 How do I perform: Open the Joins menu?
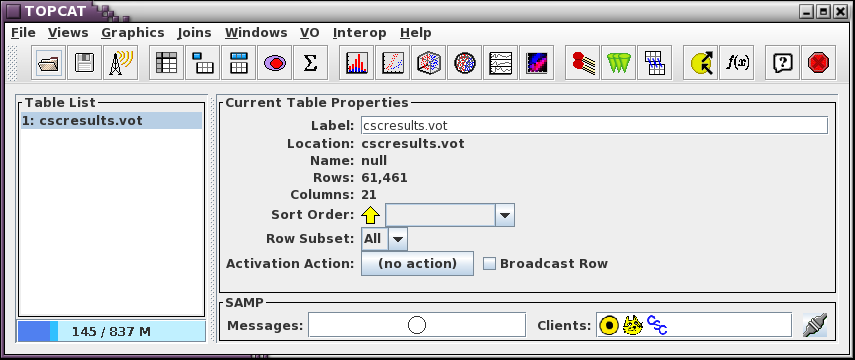tap(194, 33)
